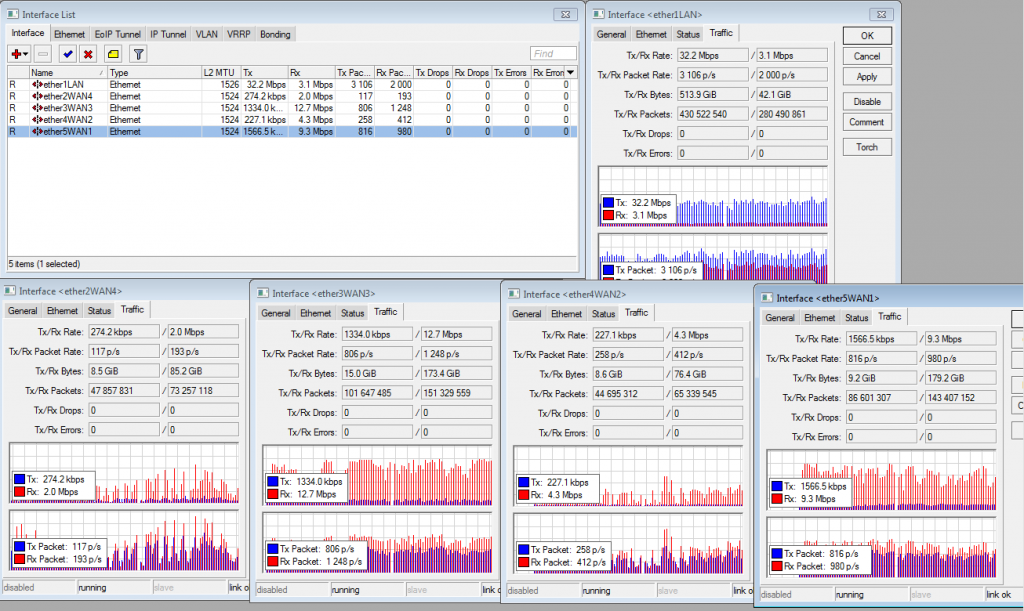
Task: Click the ether4WAN2 interface icon in list
Action: pyautogui.click(x=37, y=120)
